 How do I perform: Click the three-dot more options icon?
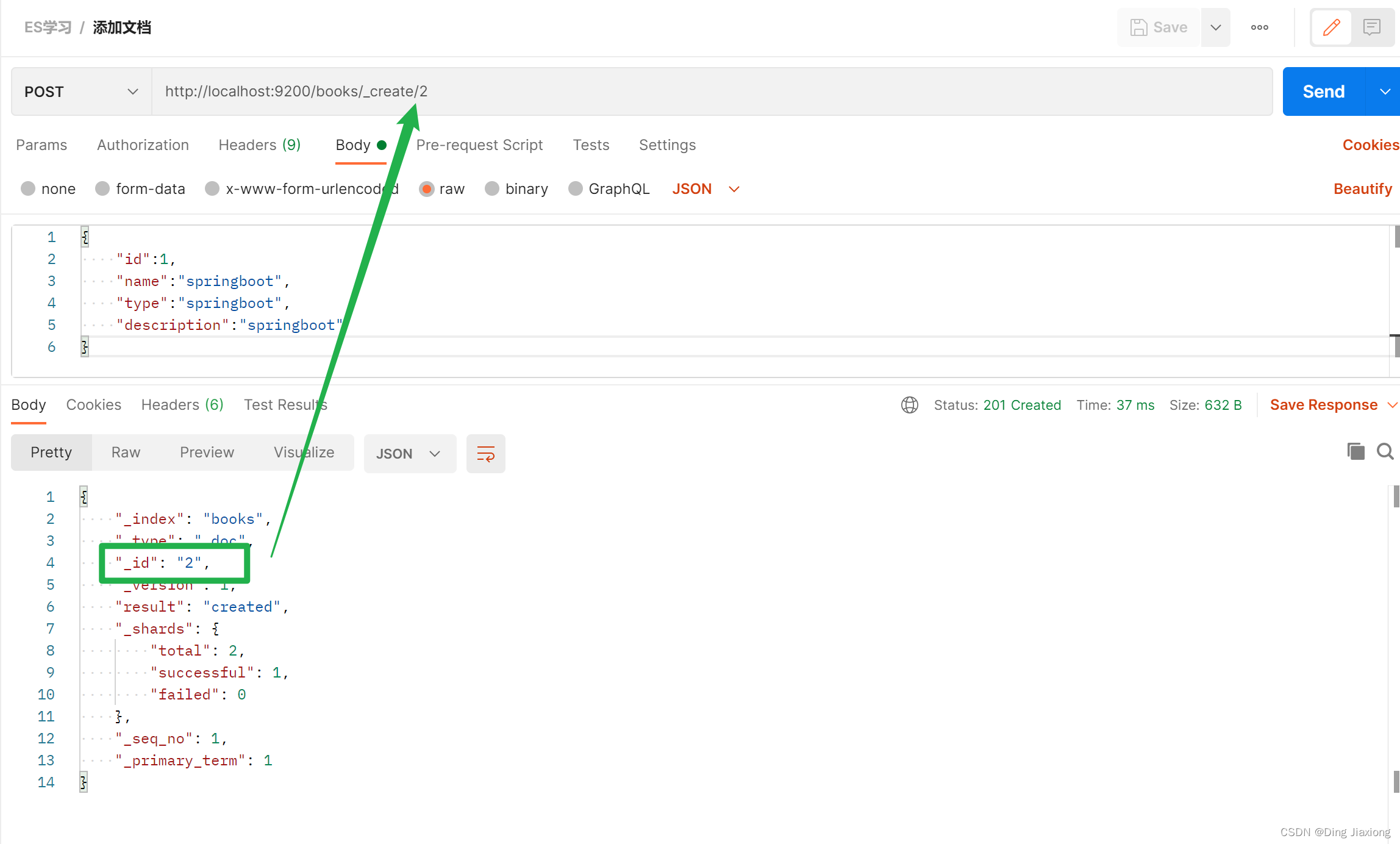[1259, 27]
